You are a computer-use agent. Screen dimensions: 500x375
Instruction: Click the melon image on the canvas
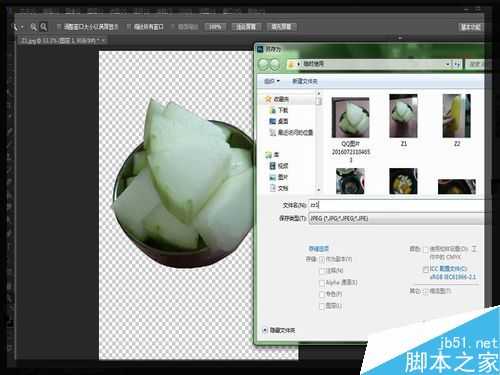pos(185,183)
